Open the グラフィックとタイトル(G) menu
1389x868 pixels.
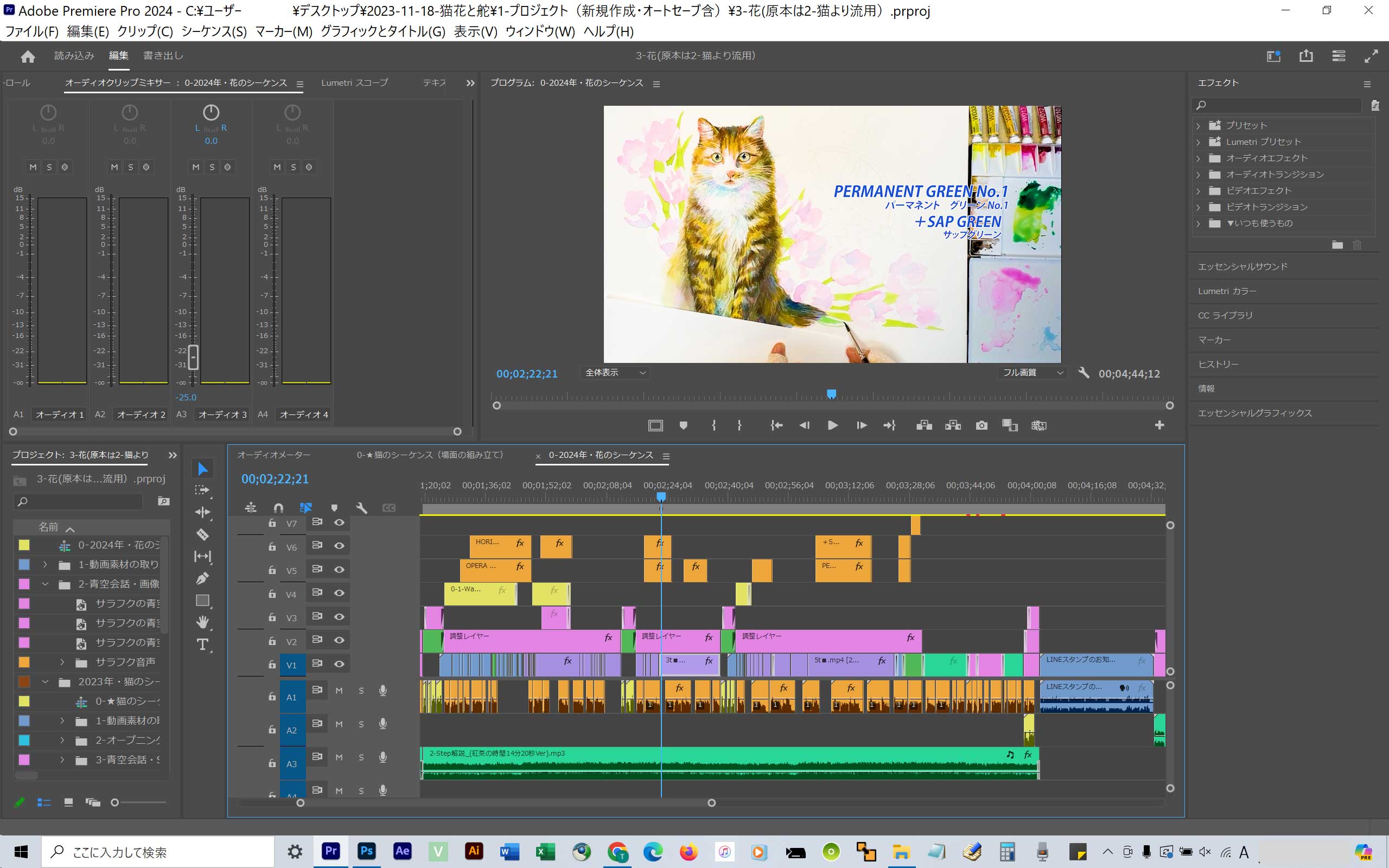(383, 31)
